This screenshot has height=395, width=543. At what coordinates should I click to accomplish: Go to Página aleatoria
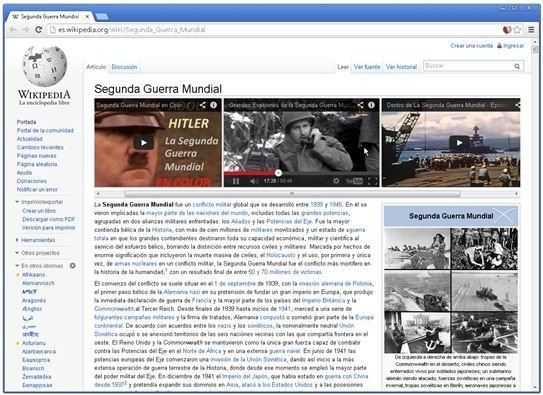[37, 164]
